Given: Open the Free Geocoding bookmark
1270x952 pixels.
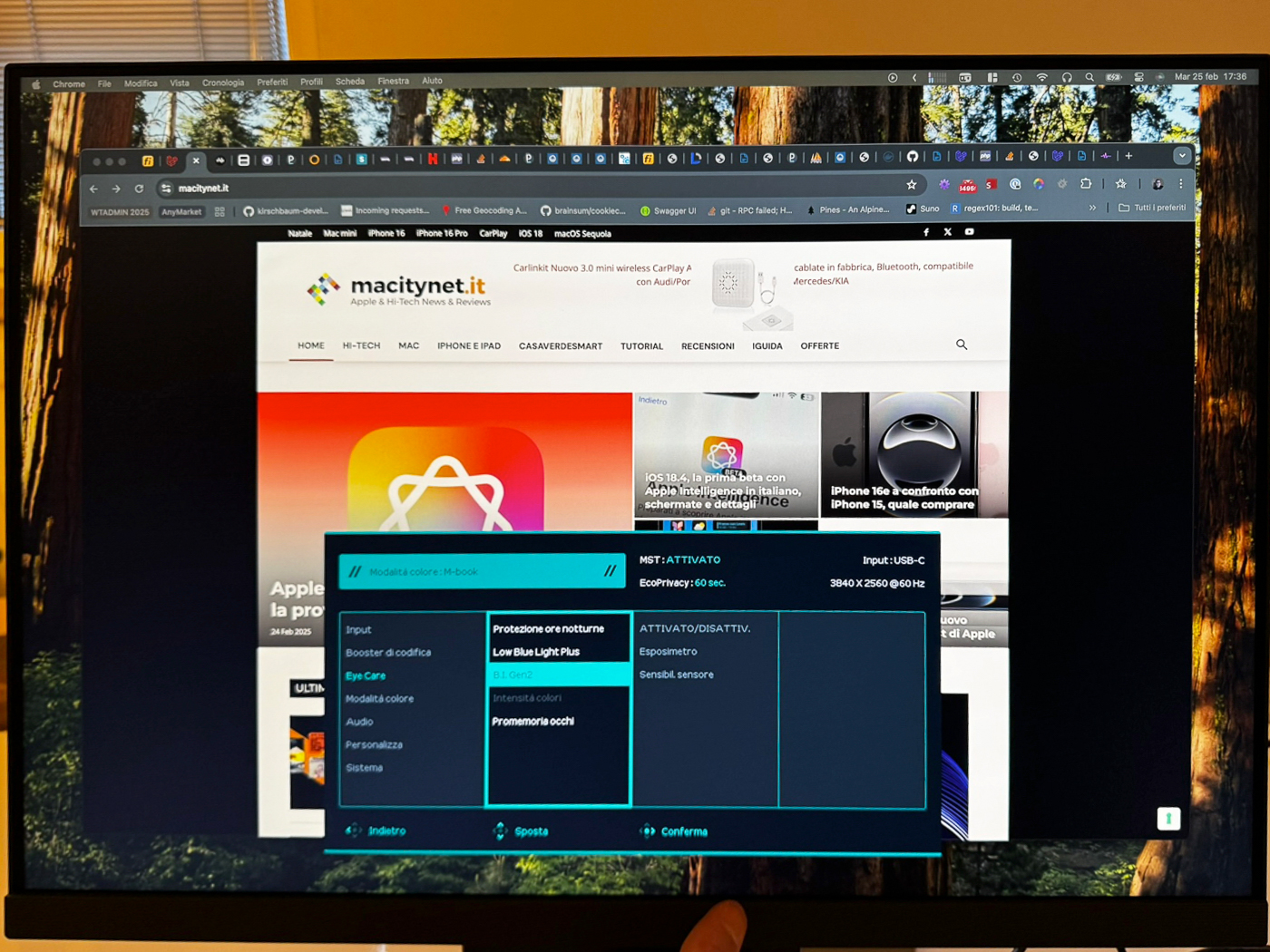Looking at the screenshot, I should coord(484,210).
